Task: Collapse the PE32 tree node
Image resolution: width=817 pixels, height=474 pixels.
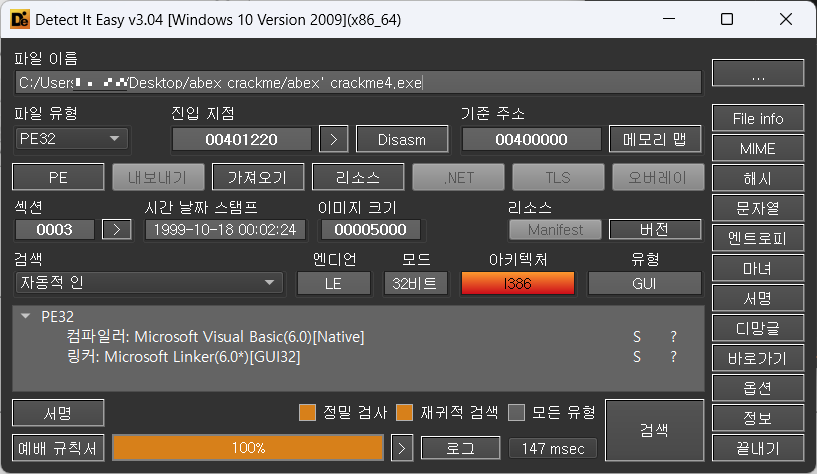Action: [25, 316]
